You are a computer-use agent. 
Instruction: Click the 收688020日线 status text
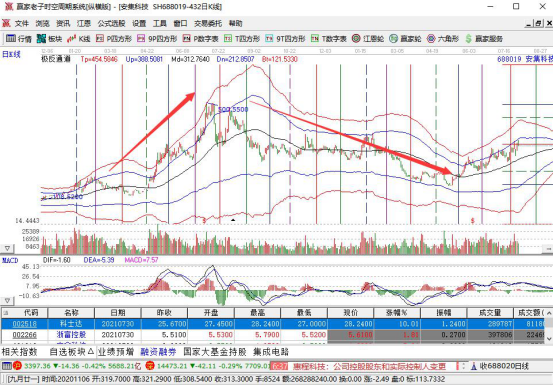tap(504, 366)
